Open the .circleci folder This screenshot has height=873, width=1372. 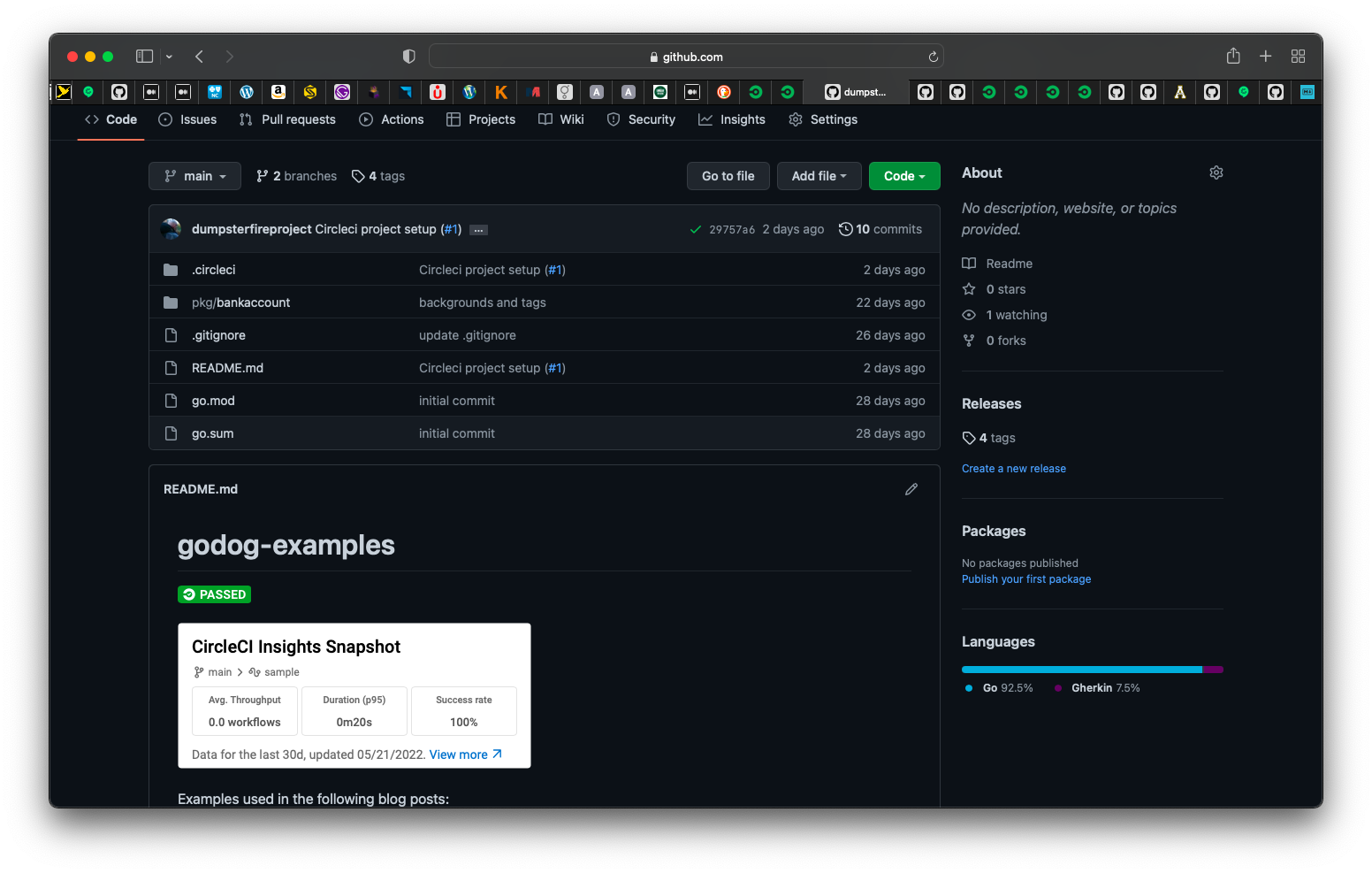point(214,270)
